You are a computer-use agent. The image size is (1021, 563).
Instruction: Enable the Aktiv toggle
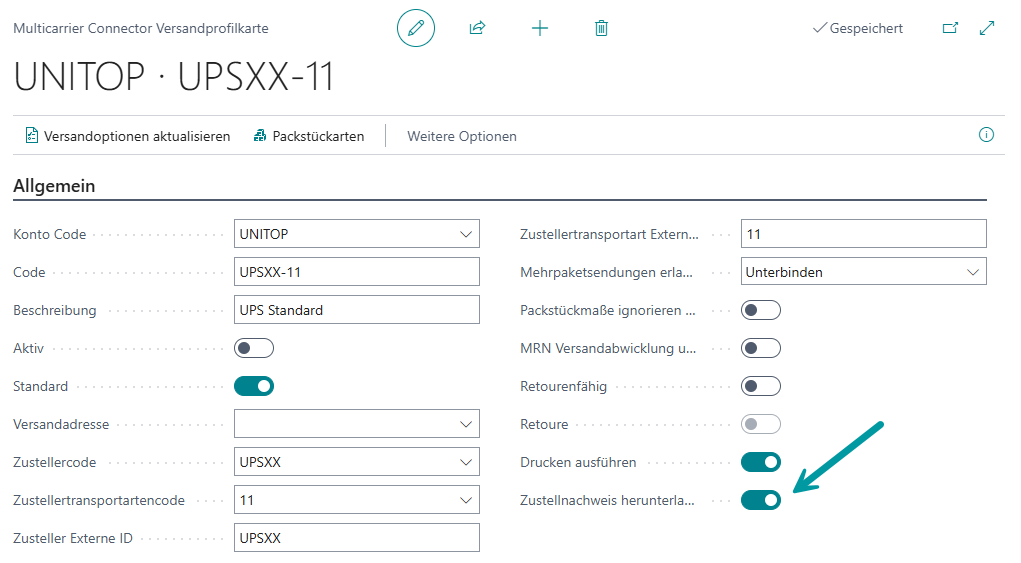pos(254,348)
